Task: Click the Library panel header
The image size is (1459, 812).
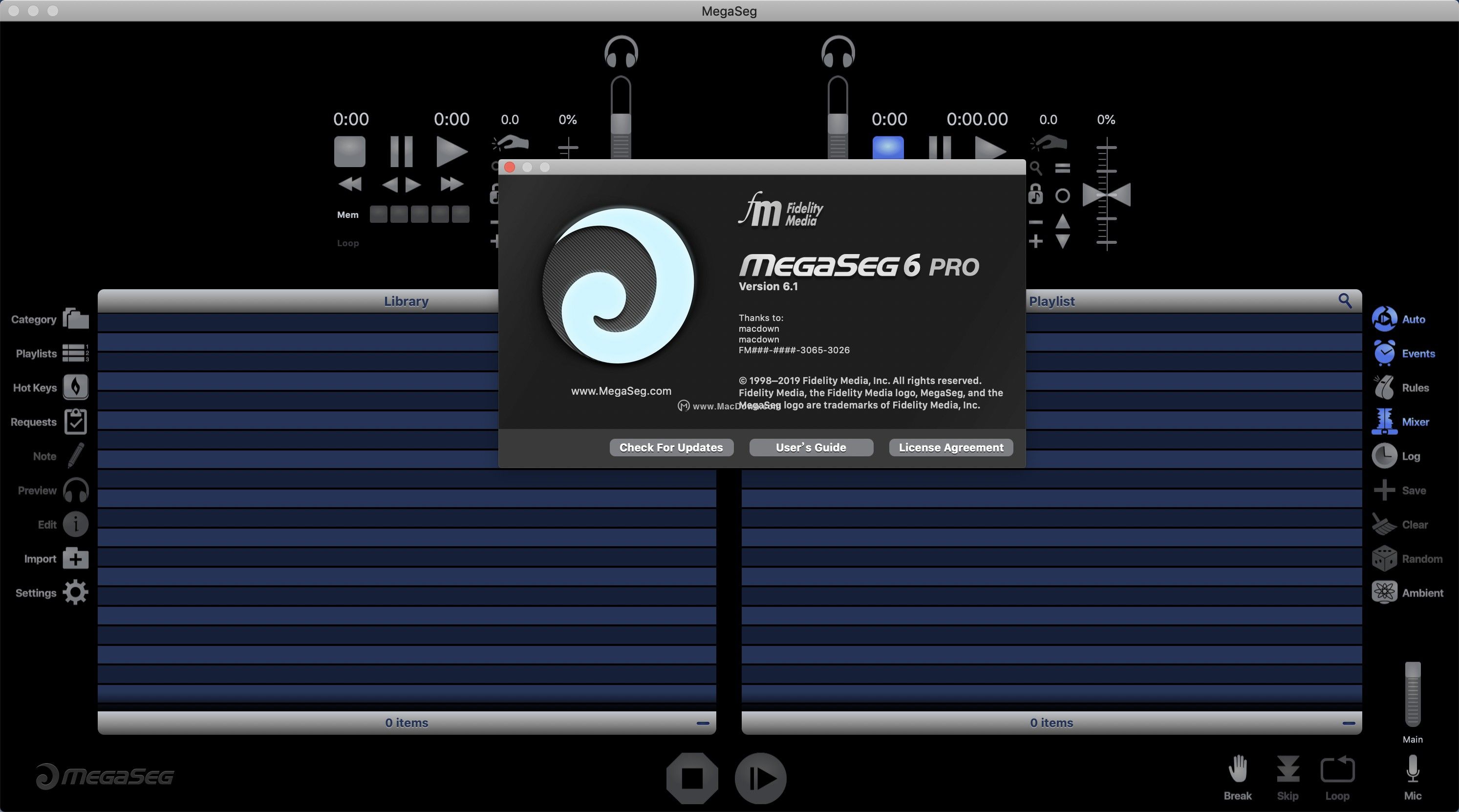Action: point(406,300)
